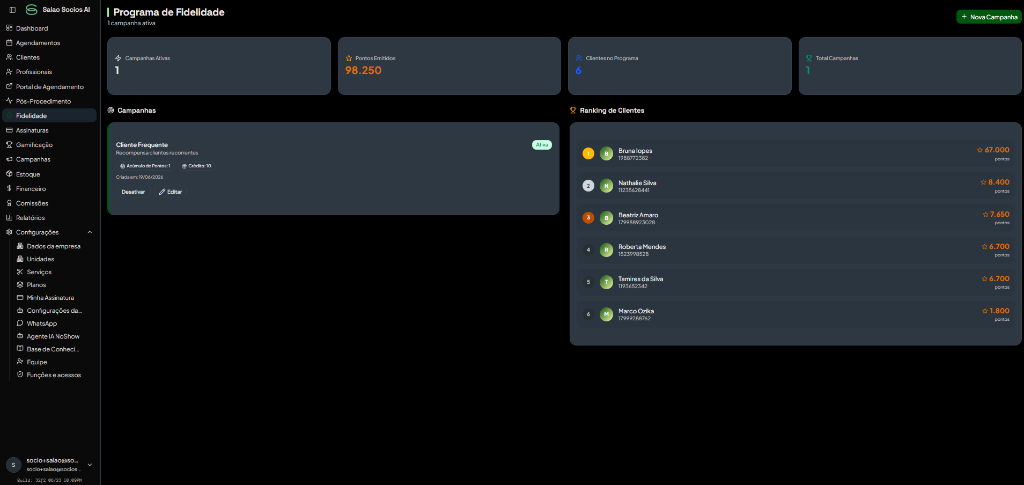
Task: Click the Fidelidade star icon
Action: tap(9, 116)
